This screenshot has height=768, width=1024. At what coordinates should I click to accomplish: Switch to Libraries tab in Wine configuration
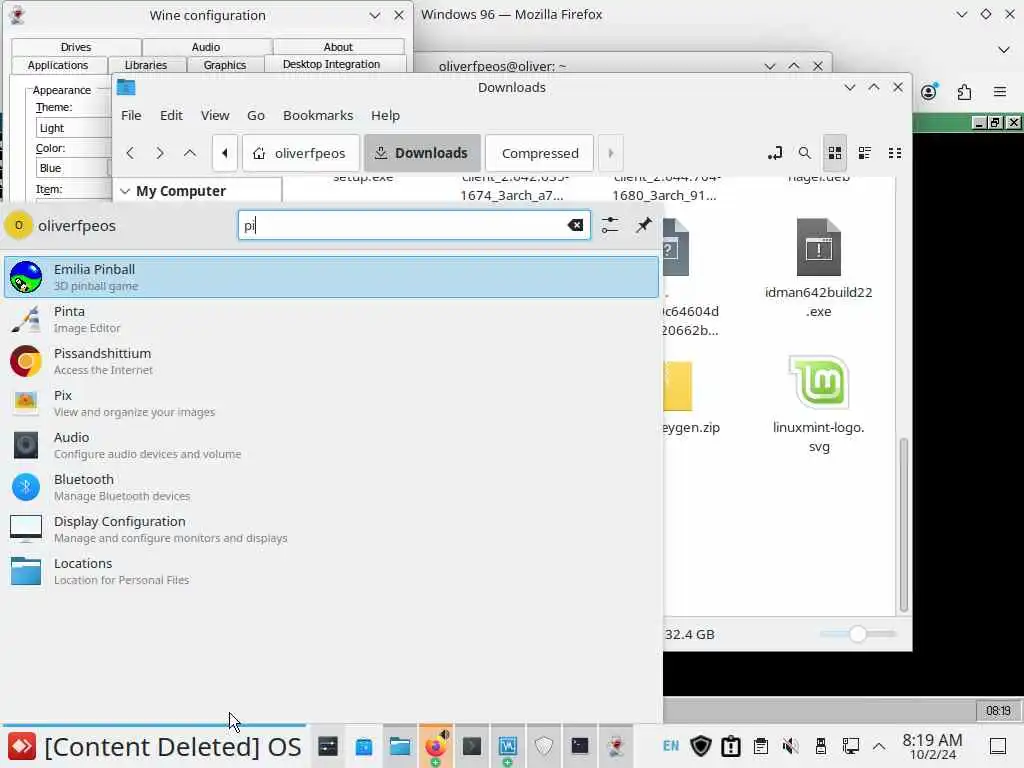(146, 65)
